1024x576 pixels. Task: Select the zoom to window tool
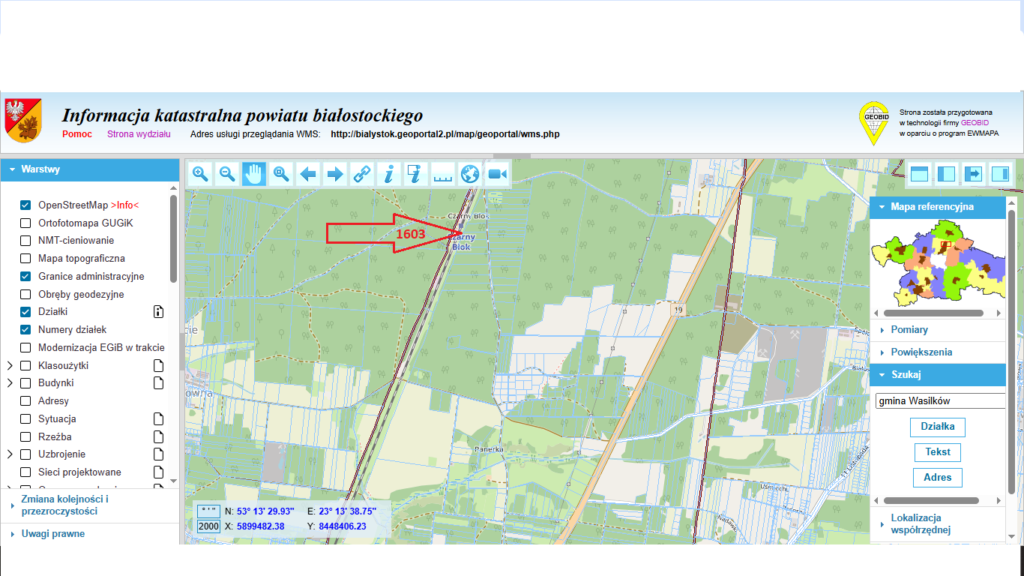click(281, 174)
